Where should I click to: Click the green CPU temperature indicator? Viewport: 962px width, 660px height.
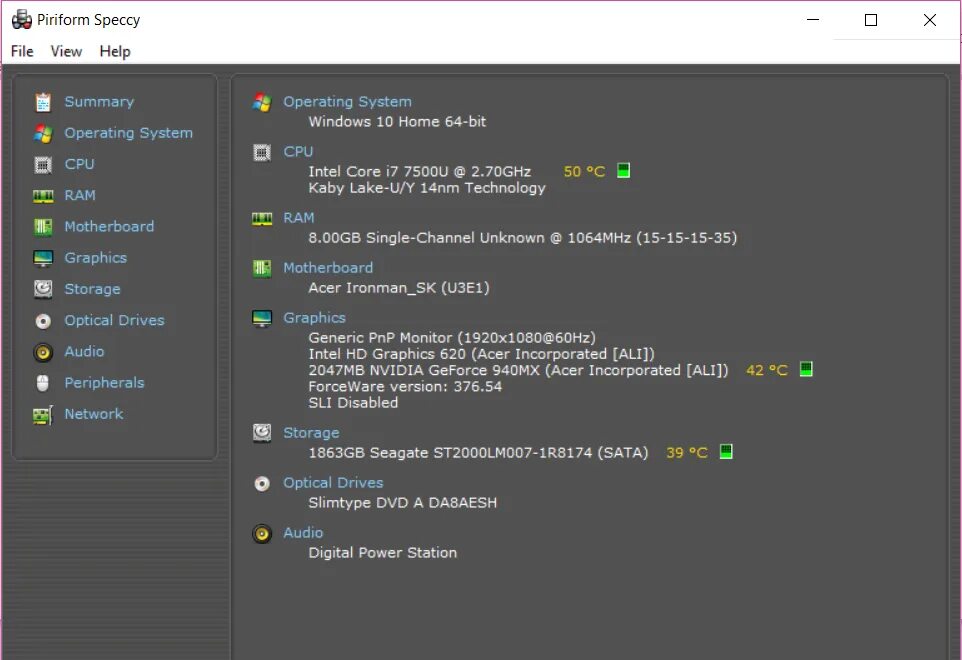tap(623, 170)
